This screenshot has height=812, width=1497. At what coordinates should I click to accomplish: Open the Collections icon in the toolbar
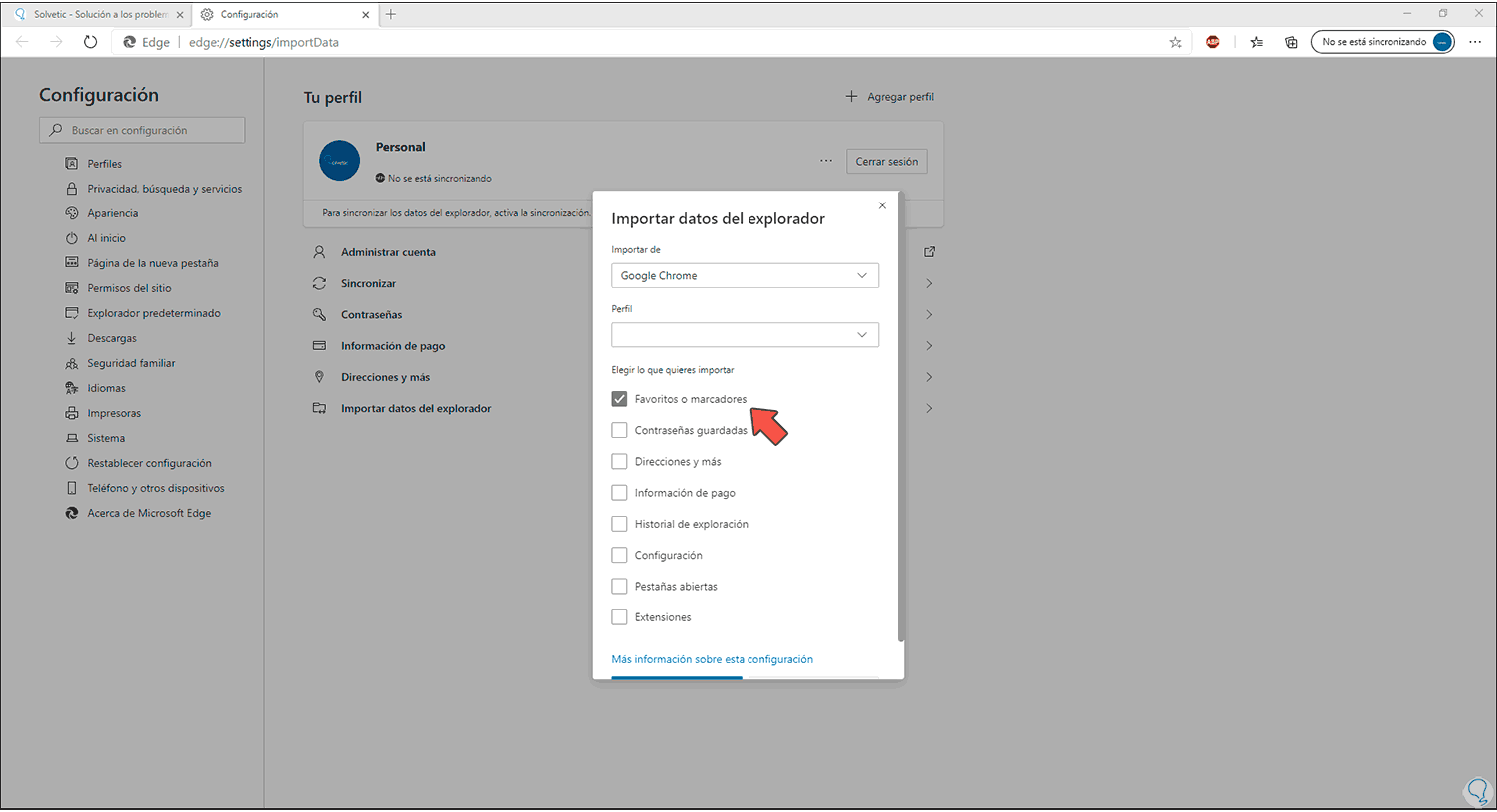point(1291,42)
